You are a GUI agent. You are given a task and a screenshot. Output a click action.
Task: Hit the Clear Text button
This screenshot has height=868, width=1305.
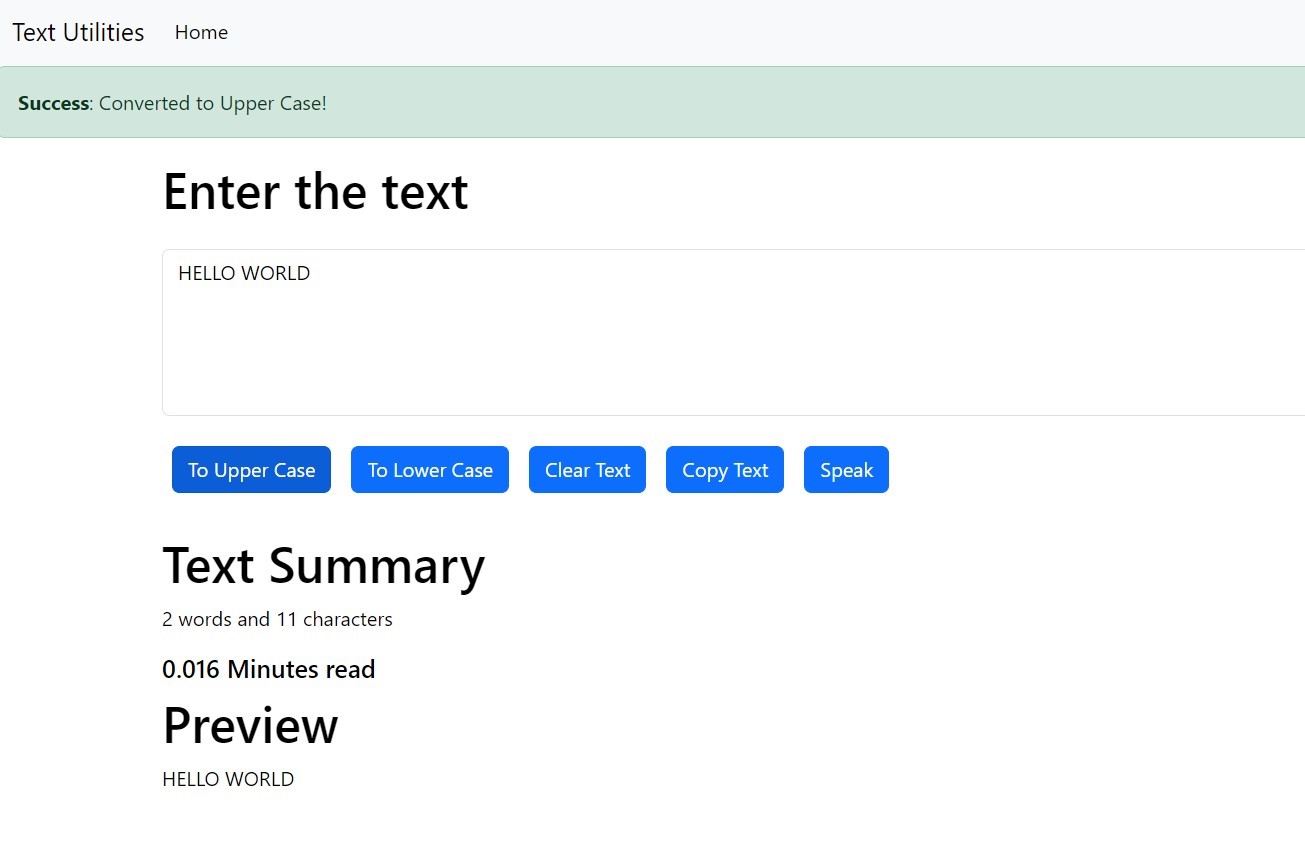587,470
